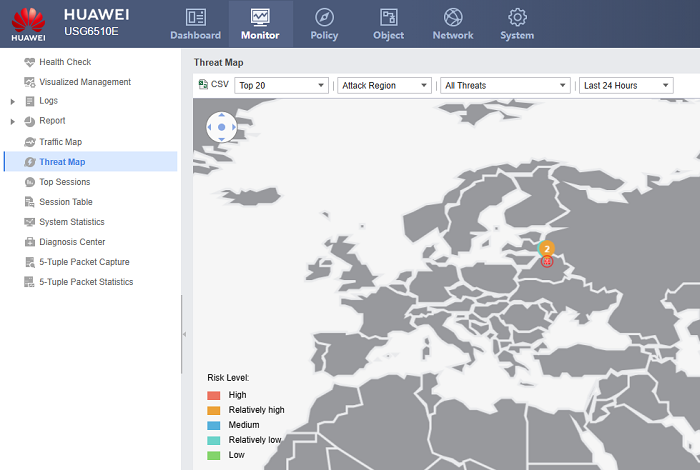Open System Statistics page
Screen dimensions: 700x470
[71, 222]
